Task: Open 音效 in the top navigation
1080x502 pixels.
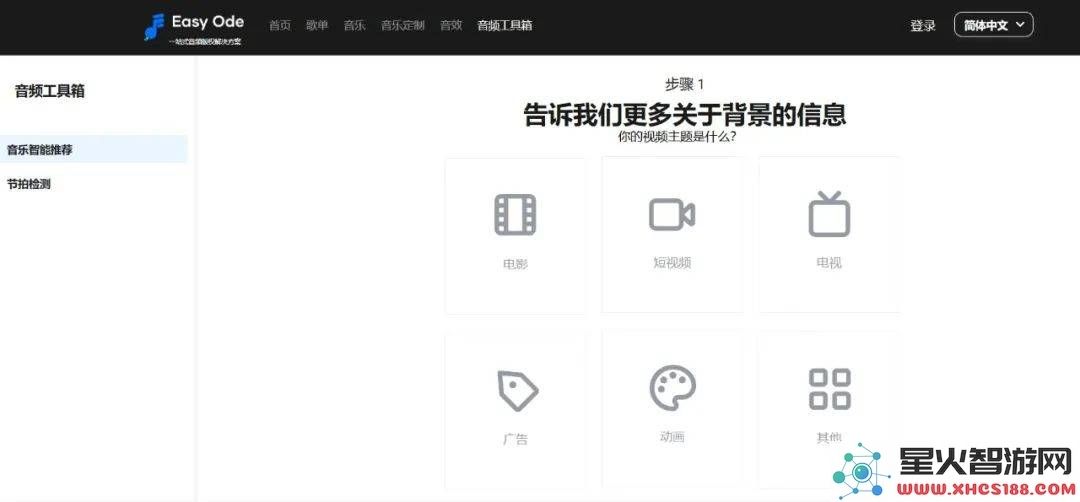Action: click(451, 25)
